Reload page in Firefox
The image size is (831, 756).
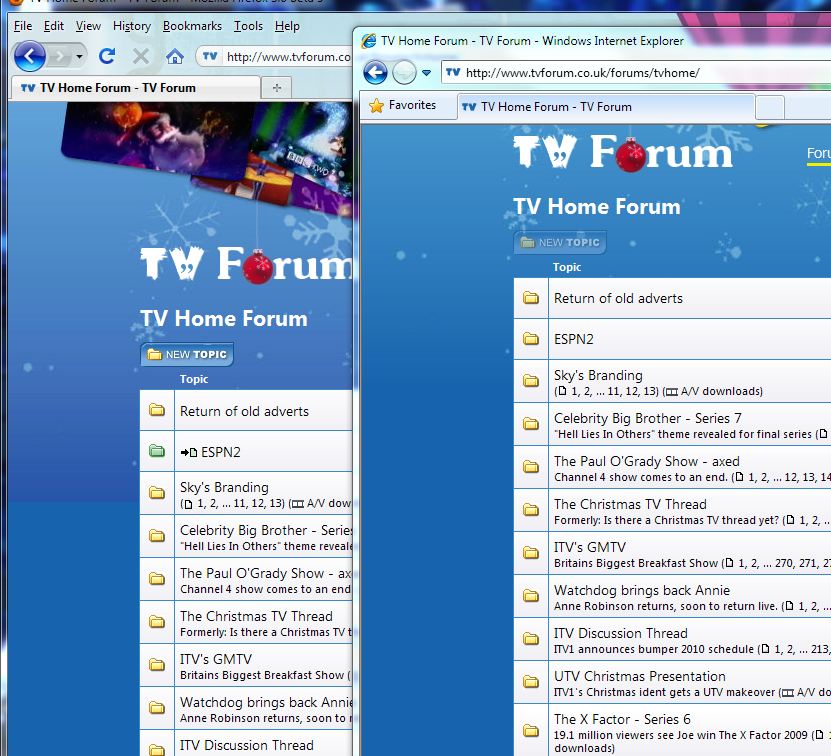click(107, 56)
